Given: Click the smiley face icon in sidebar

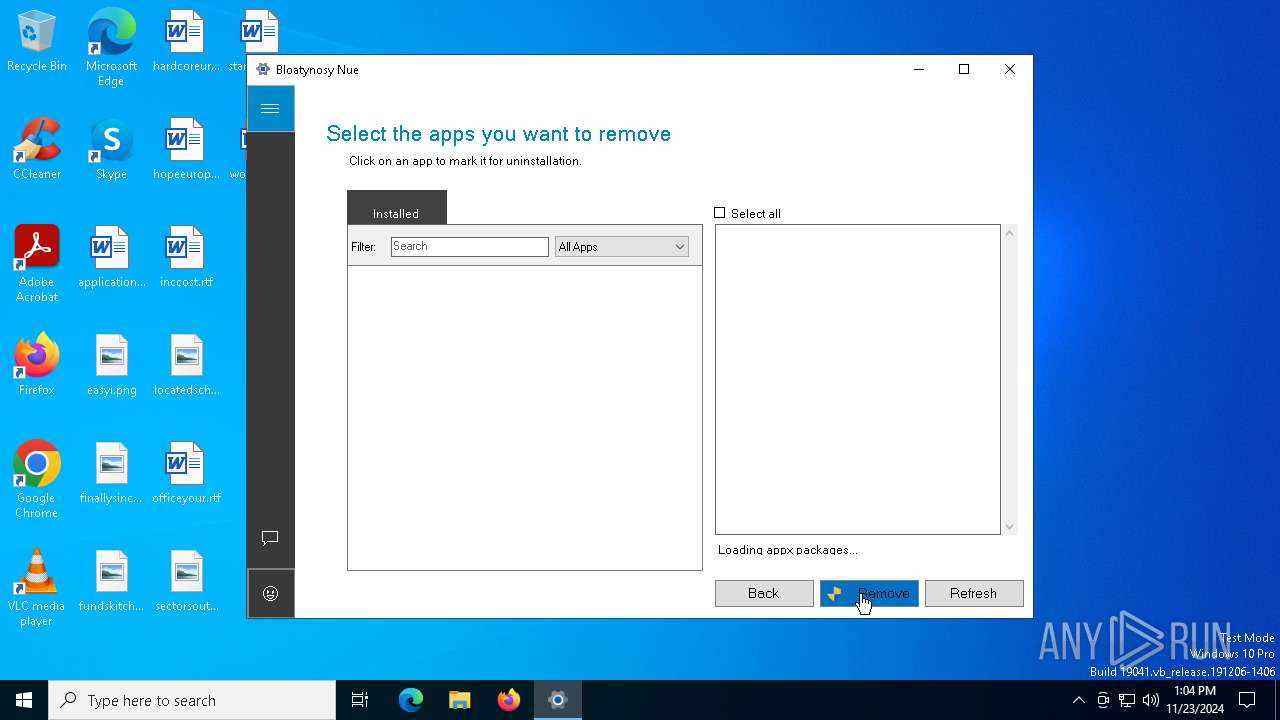Looking at the screenshot, I should 270,593.
